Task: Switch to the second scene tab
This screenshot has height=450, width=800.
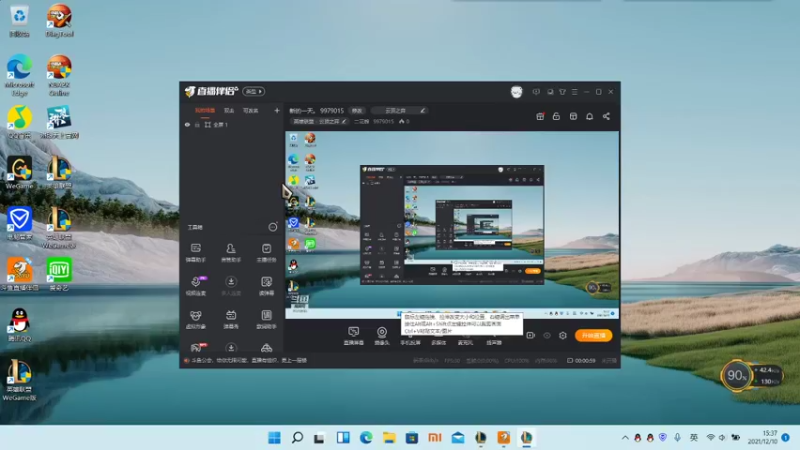Action: pyautogui.click(x=229, y=111)
